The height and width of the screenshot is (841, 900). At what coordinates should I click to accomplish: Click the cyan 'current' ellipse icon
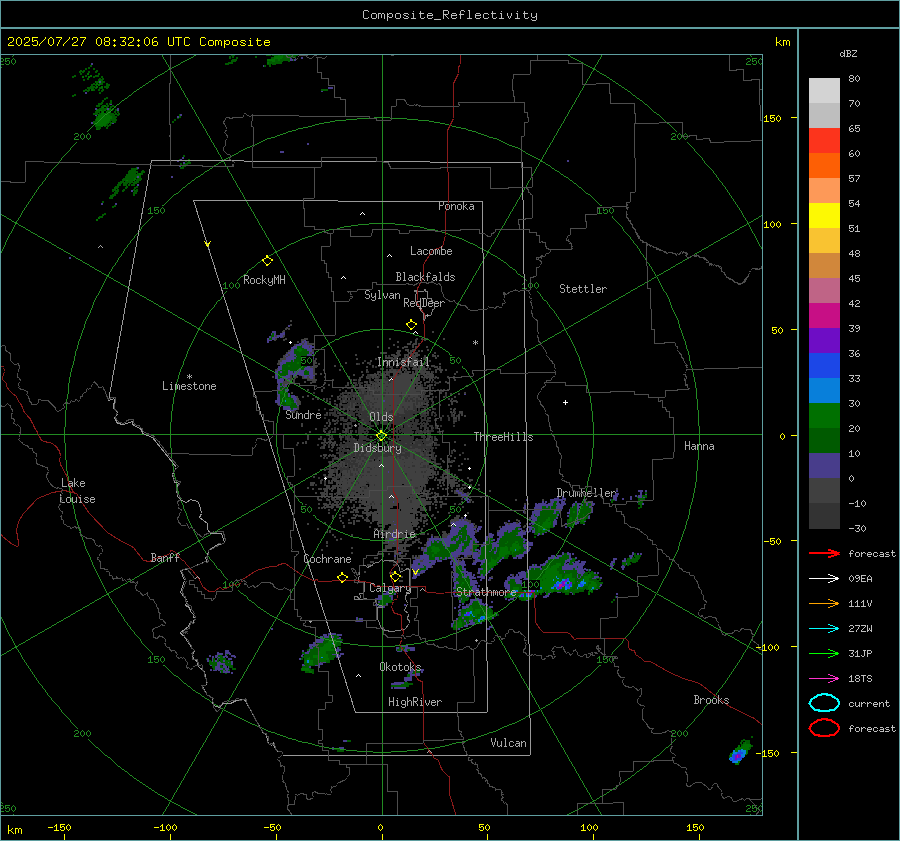tap(824, 703)
